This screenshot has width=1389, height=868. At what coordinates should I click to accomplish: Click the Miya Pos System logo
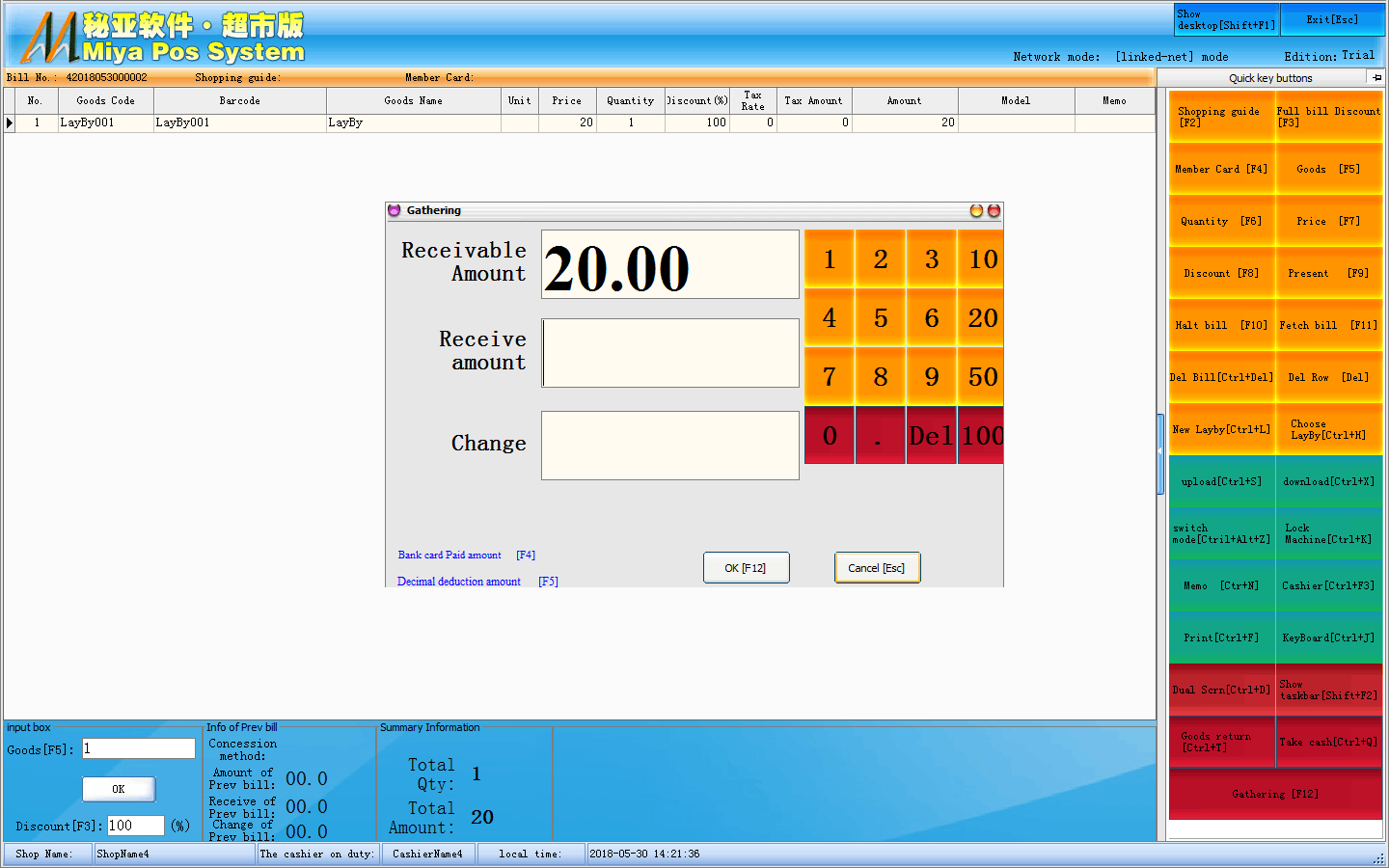click(x=162, y=37)
